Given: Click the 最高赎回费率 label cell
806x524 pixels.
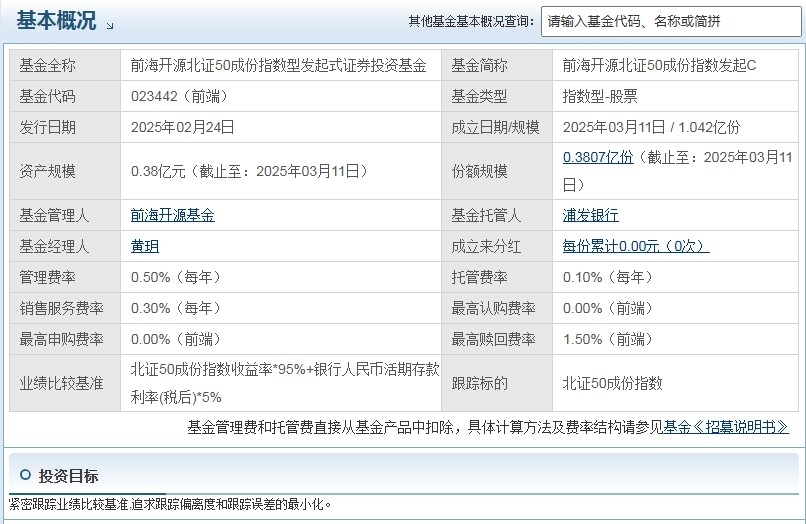Looking at the screenshot, I should coord(497,339).
